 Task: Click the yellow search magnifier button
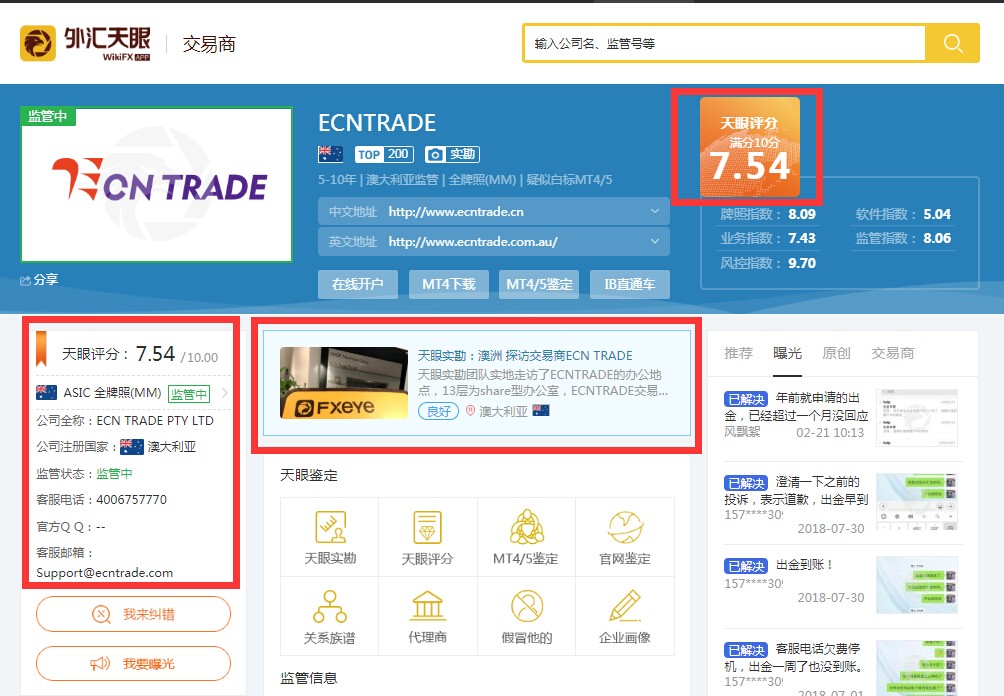tap(952, 44)
